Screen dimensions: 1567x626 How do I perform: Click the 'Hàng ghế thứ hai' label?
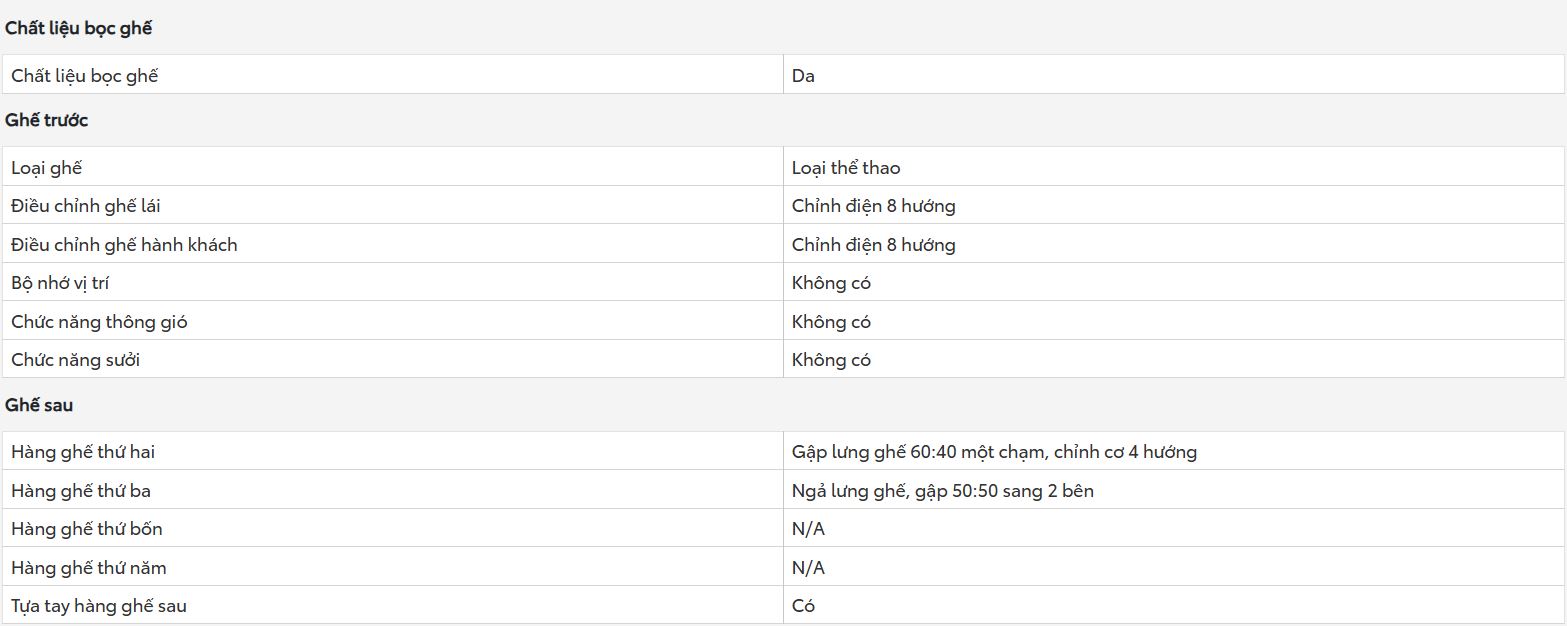click(83, 452)
